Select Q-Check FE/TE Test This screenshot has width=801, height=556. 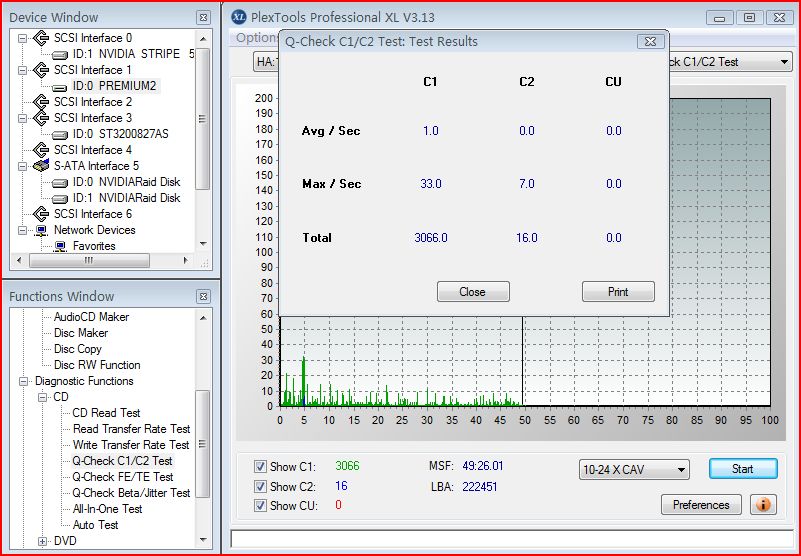123,477
